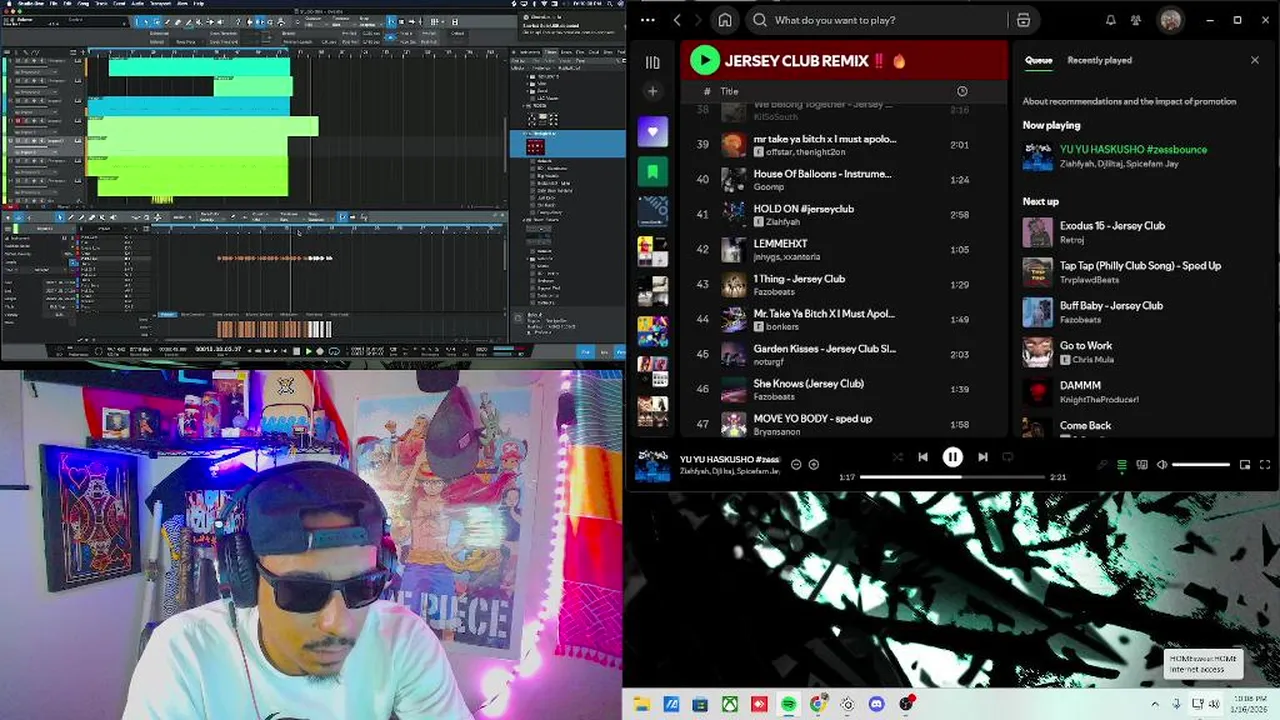Click Play in the Studio One transport

coord(308,351)
